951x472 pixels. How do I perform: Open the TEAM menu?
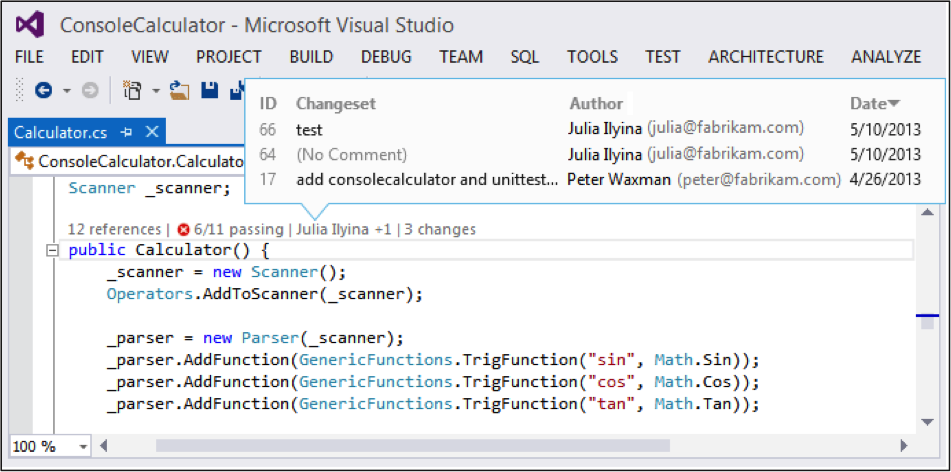[461, 57]
